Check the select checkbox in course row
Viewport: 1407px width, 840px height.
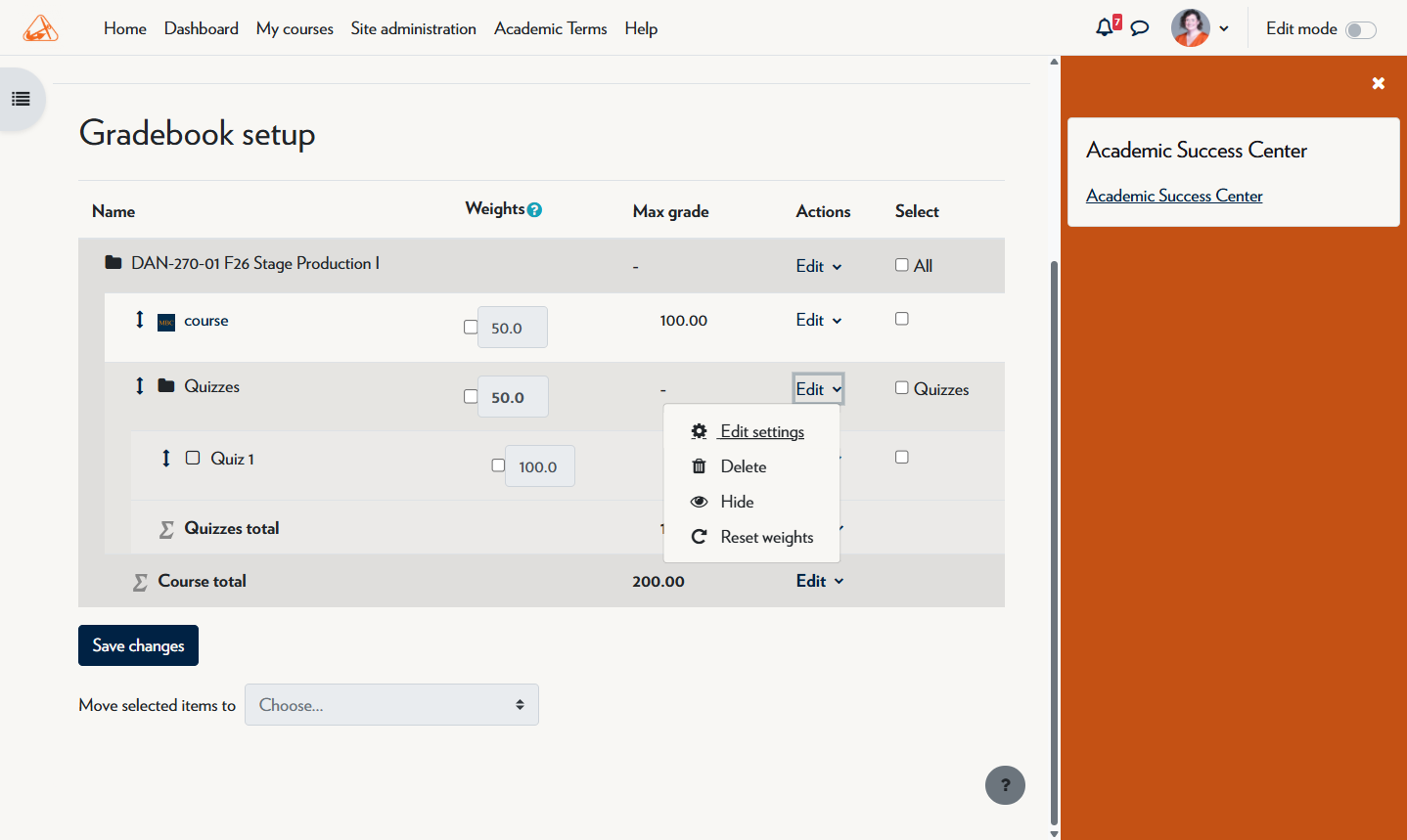pos(902,319)
